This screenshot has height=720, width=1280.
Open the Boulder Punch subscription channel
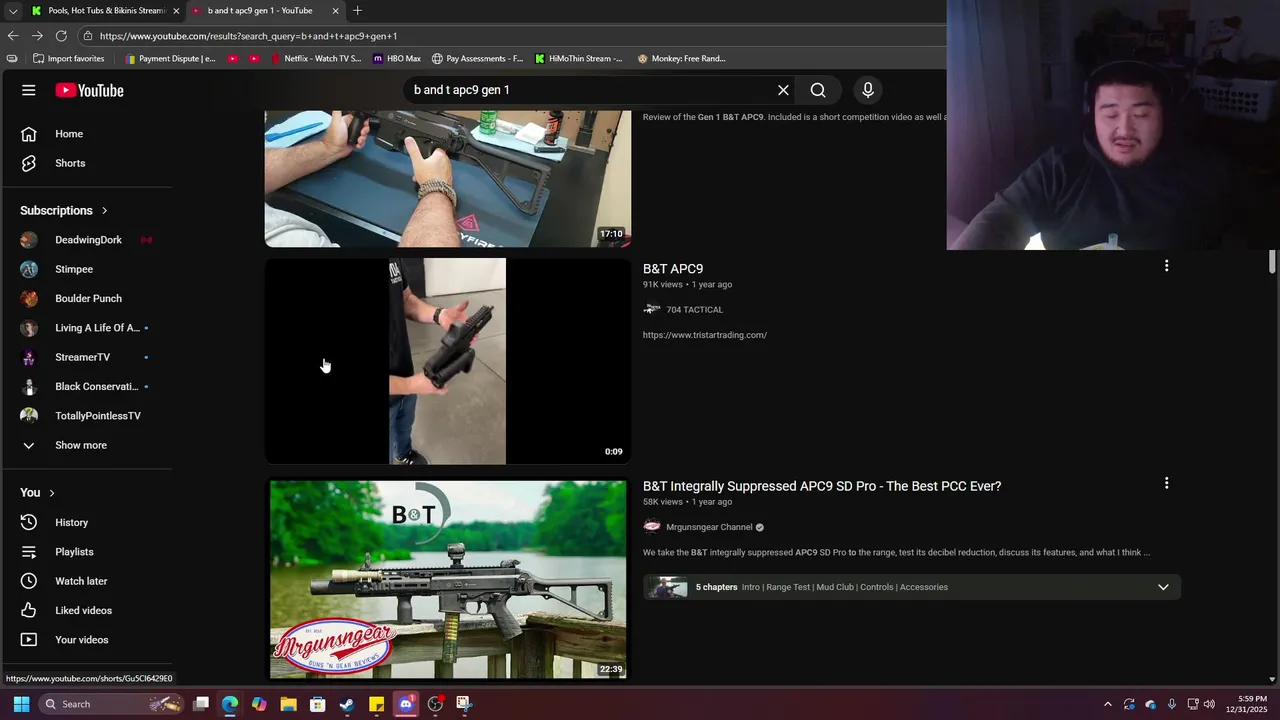point(88,298)
